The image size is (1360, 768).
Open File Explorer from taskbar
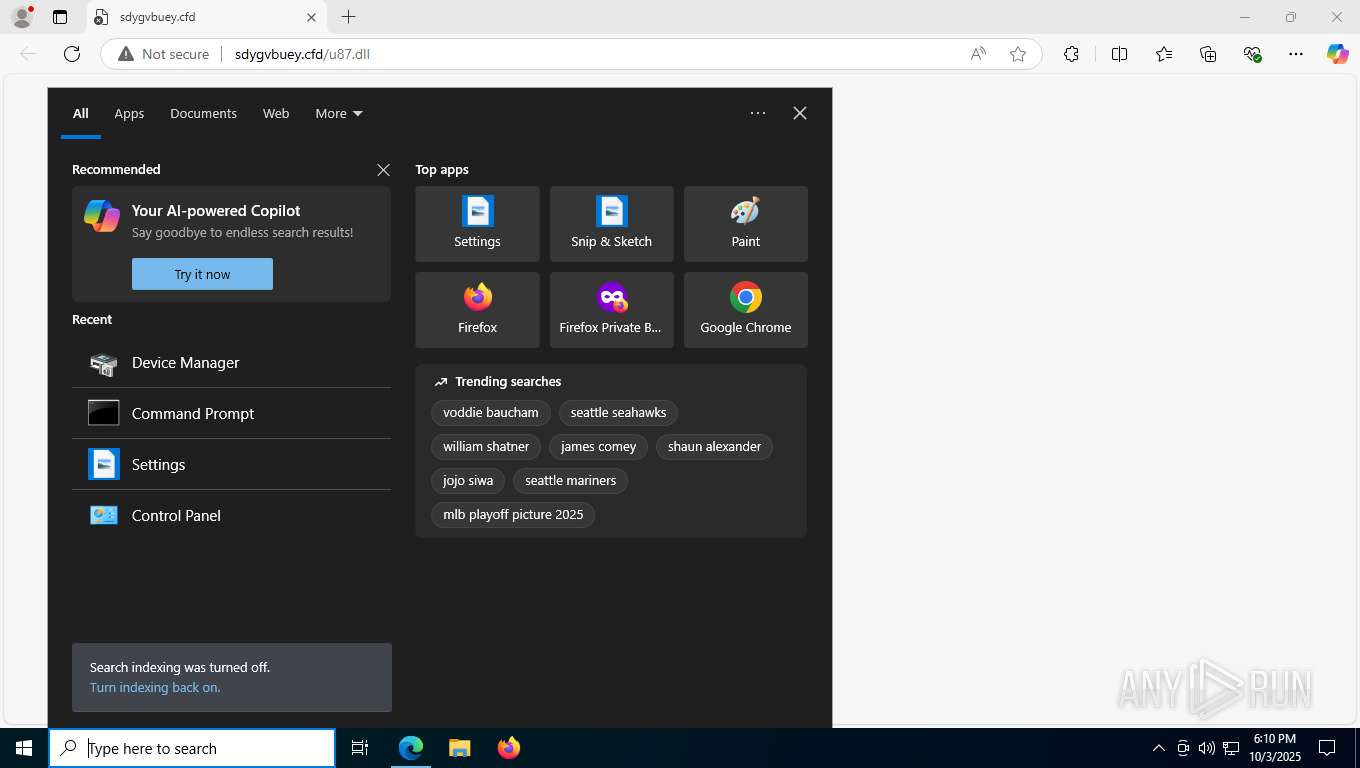pos(459,748)
